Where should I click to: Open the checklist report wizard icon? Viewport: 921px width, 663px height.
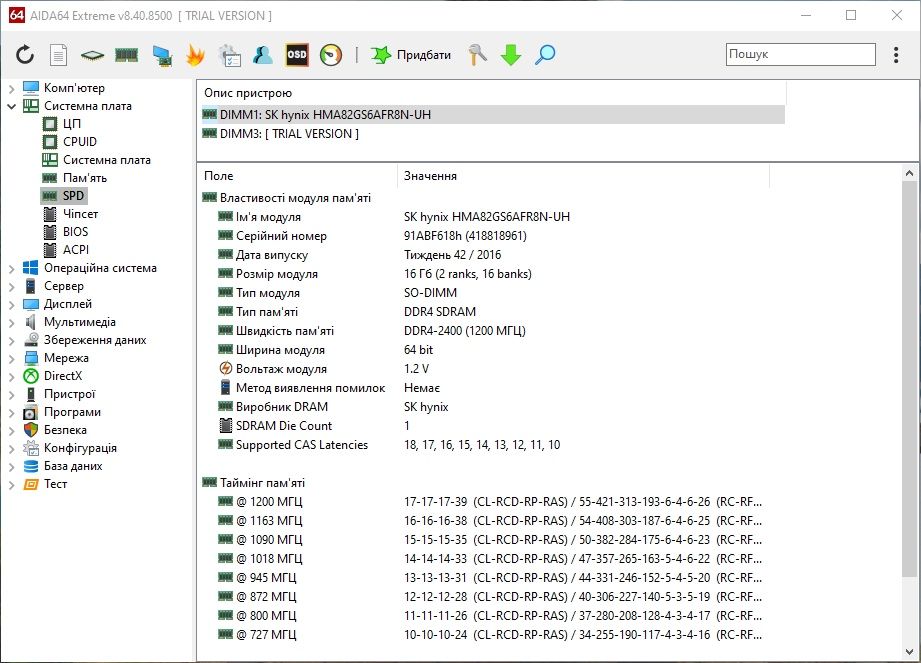point(229,55)
